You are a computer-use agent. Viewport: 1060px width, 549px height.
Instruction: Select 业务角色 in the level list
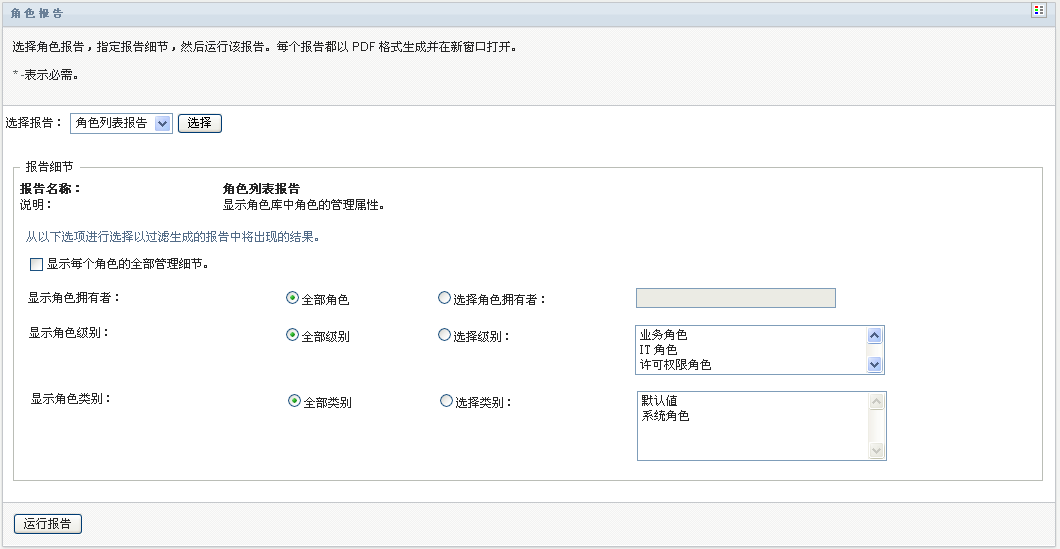pos(665,336)
